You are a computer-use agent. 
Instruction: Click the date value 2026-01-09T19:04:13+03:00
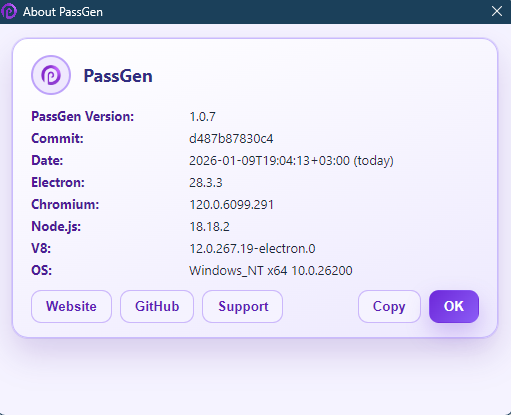(x=269, y=161)
